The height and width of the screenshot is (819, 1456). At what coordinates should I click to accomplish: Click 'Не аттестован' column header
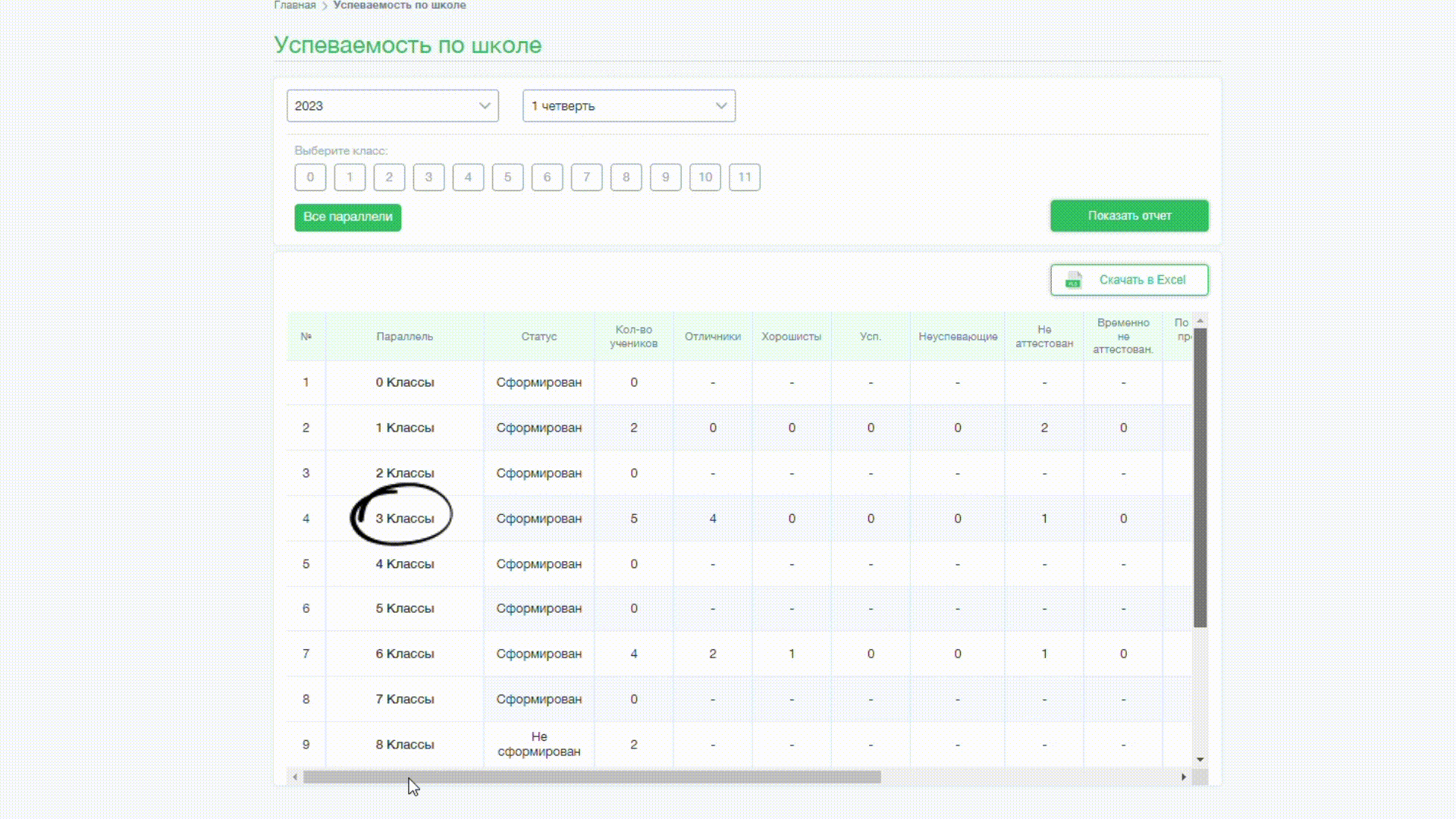coord(1044,337)
